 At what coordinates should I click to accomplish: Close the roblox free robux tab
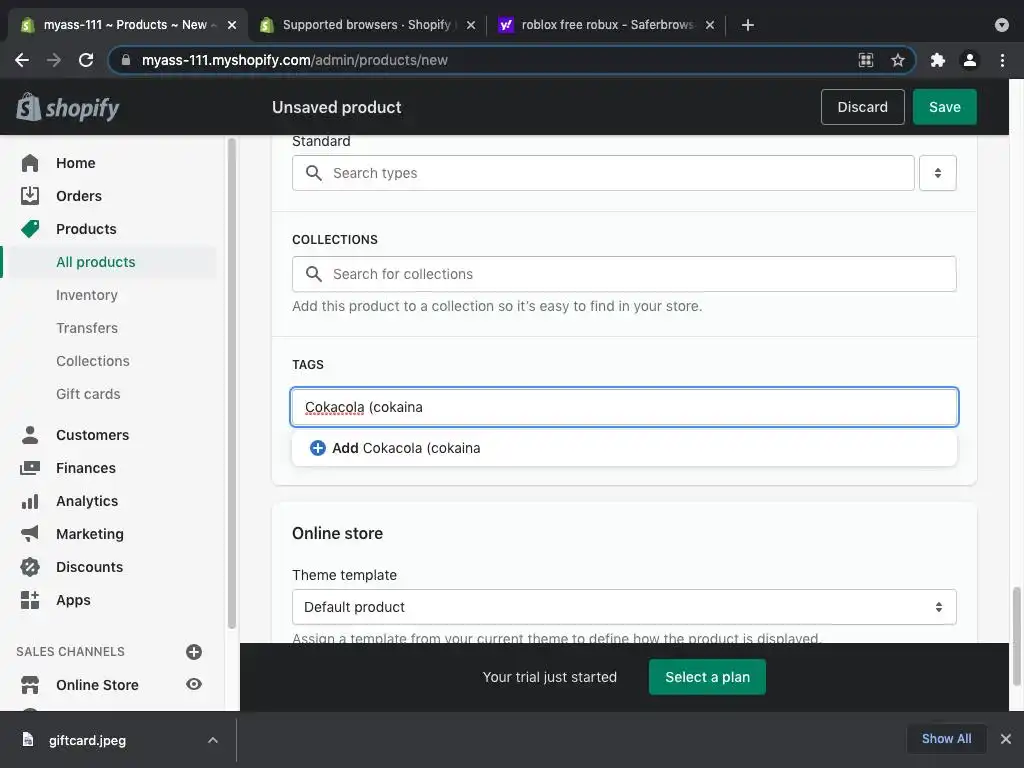click(x=710, y=25)
